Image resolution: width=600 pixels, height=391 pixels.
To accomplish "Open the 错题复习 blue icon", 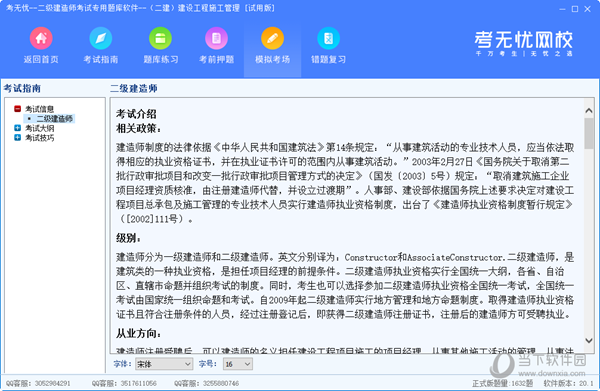I will (x=328, y=38).
